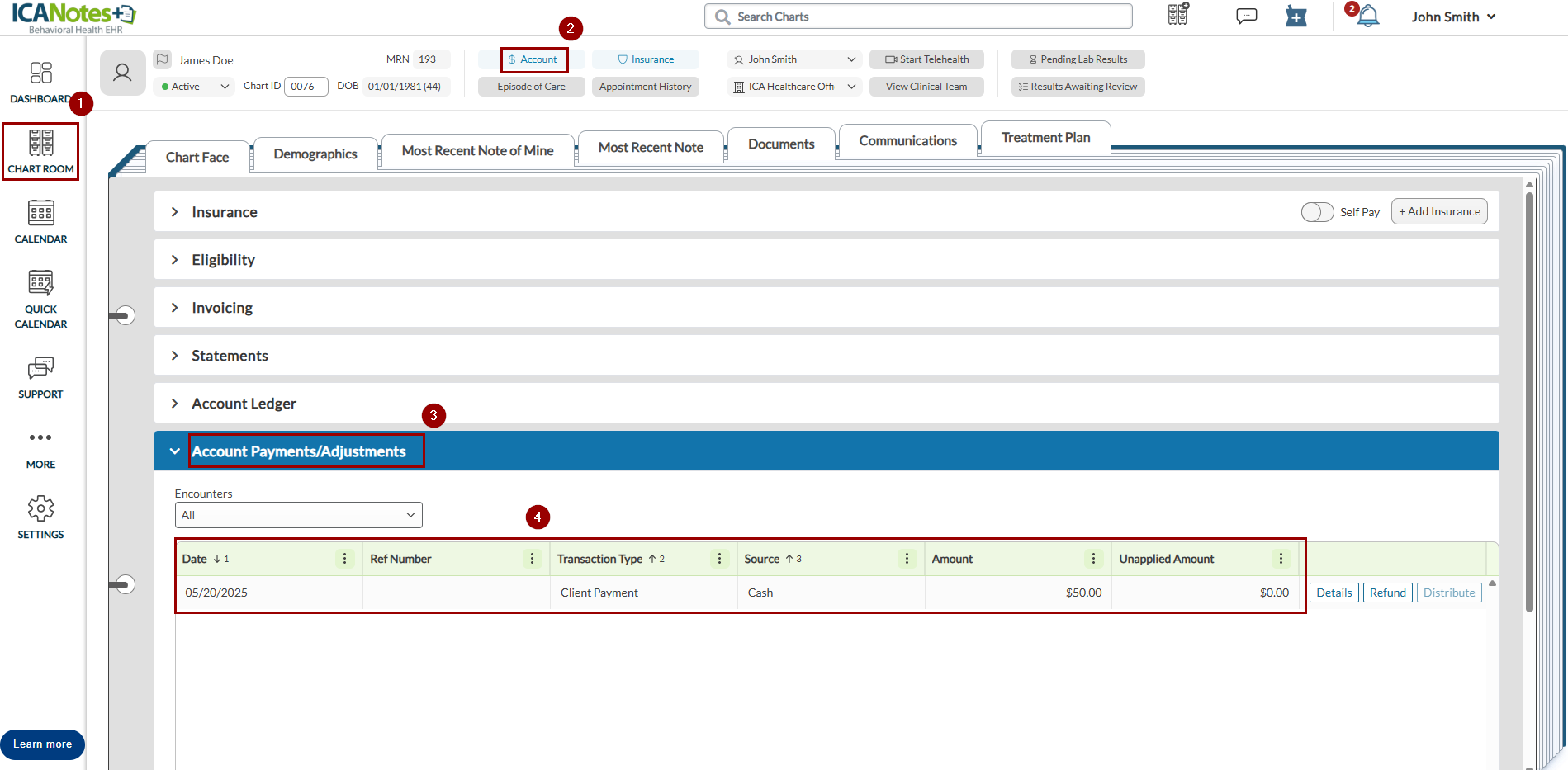The width and height of the screenshot is (1568, 770).
Task: Click the lower binder ring handle
Action: pos(122,584)
